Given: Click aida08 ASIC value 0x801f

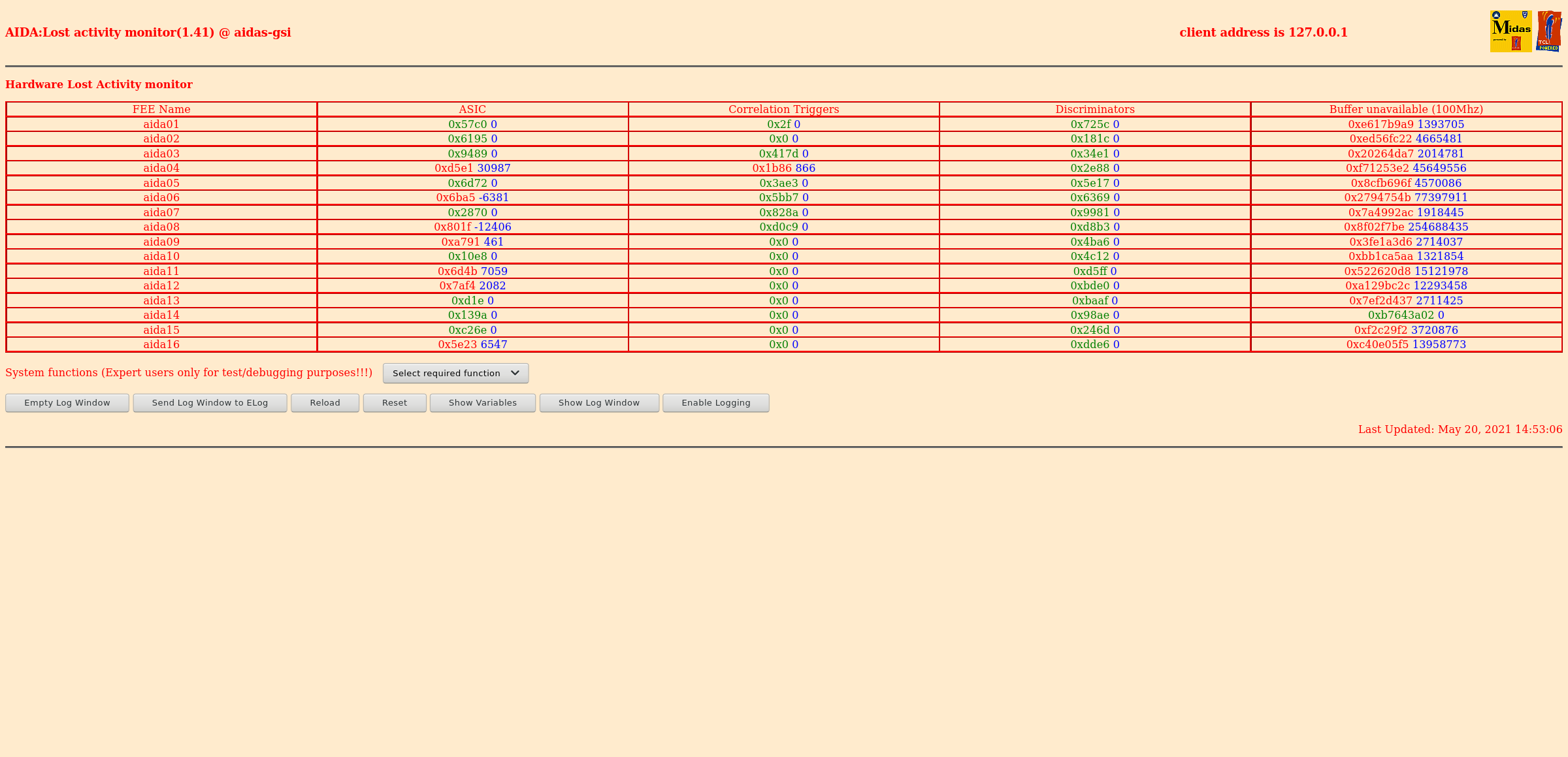Looking at the screenshot, I should click(x=452, y=227).
